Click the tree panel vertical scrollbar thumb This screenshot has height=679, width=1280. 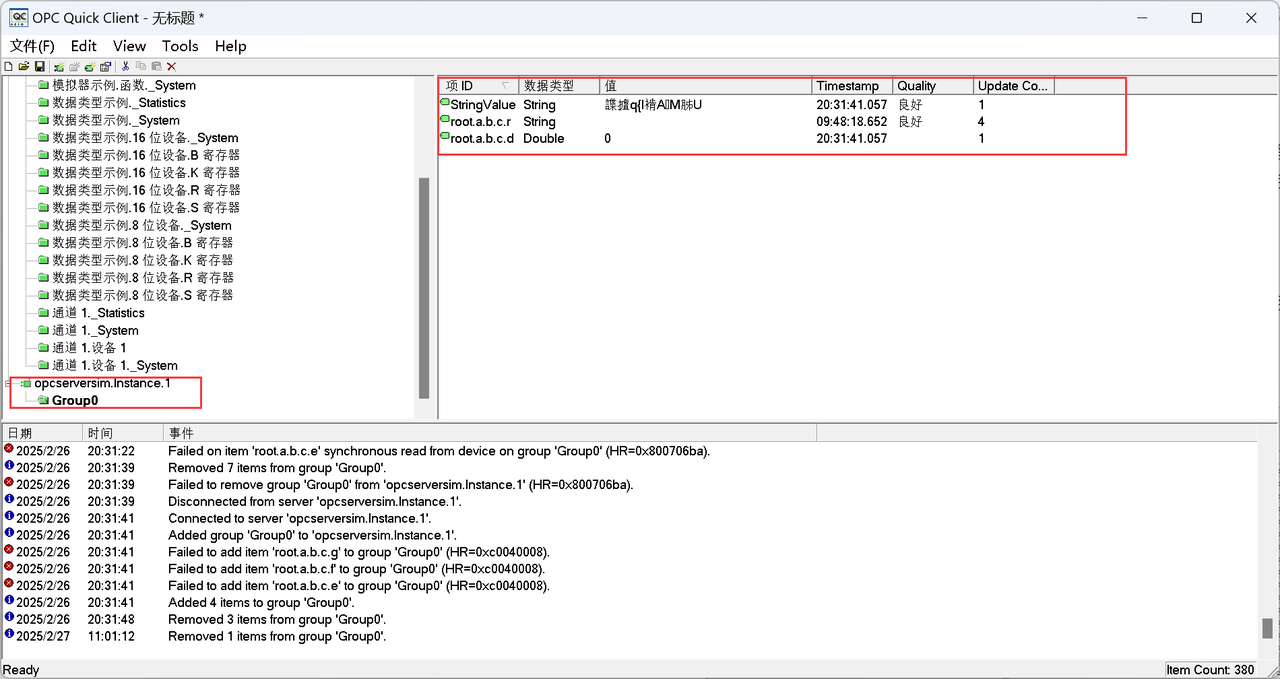click(x=424, y=288)
